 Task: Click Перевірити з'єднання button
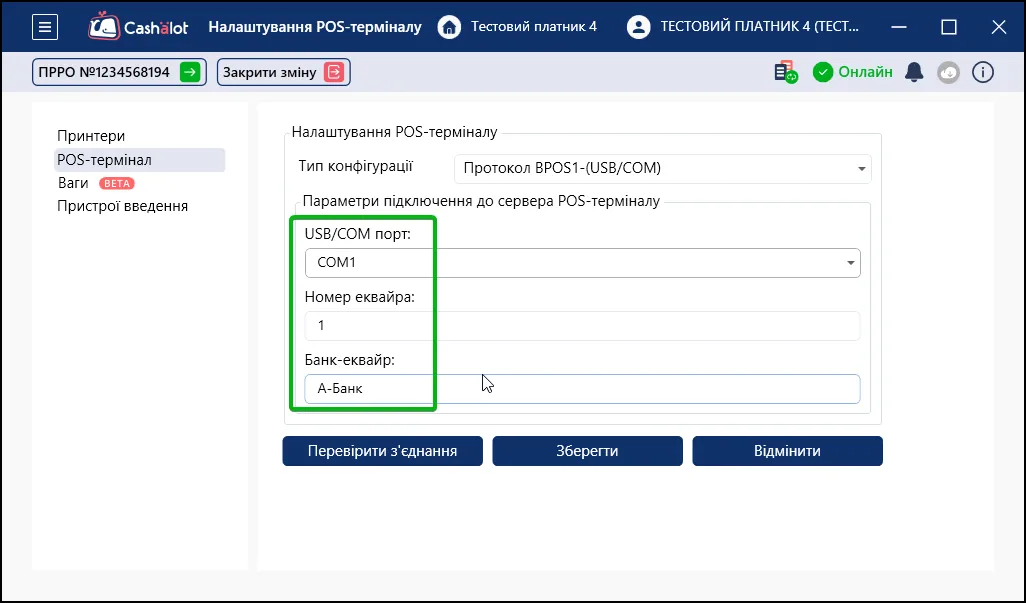coord(383,451)
